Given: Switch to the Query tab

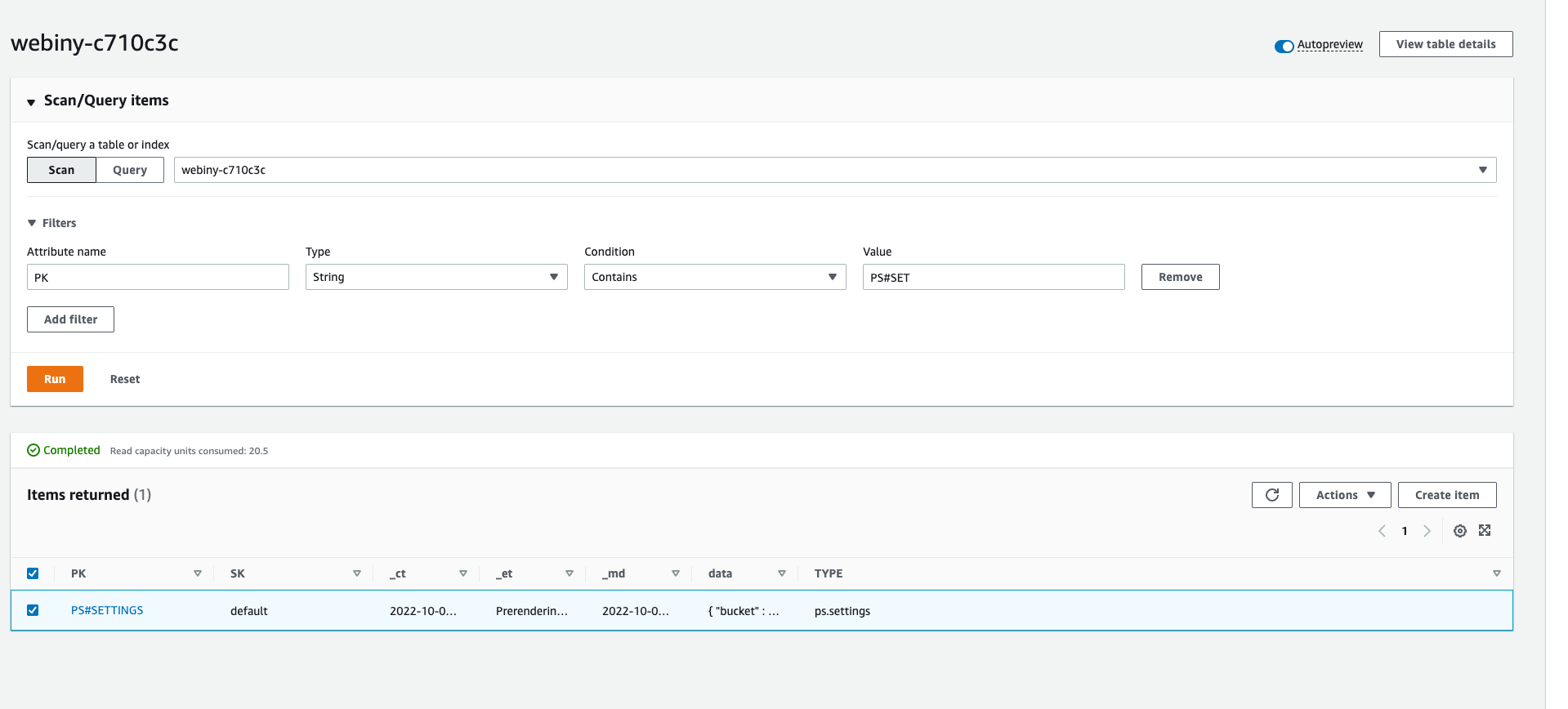Looking at the screenshot, I should [x=130, y=170].
